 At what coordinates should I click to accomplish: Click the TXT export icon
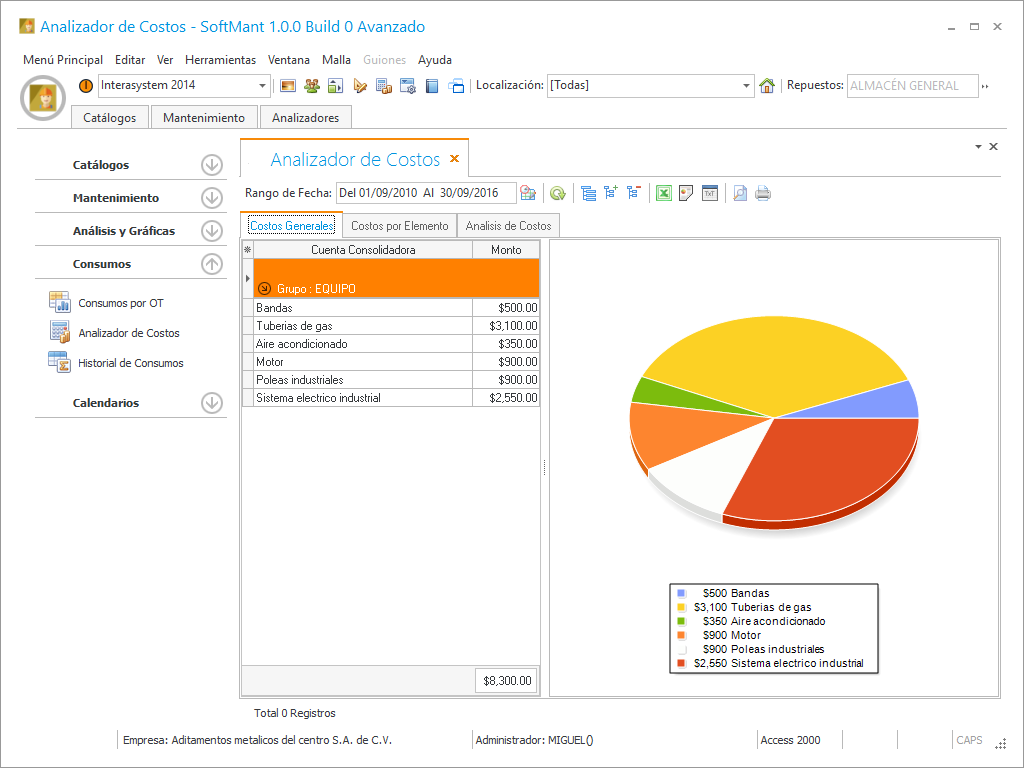pyautogui.click(x=710, y=193)
